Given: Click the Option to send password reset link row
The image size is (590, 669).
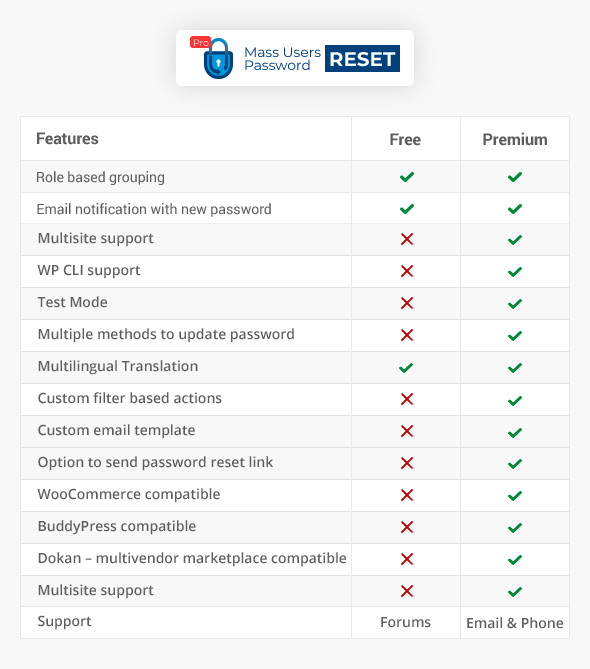Looking at the screenshot, I should pyautogui.click(x=295, y=463).
